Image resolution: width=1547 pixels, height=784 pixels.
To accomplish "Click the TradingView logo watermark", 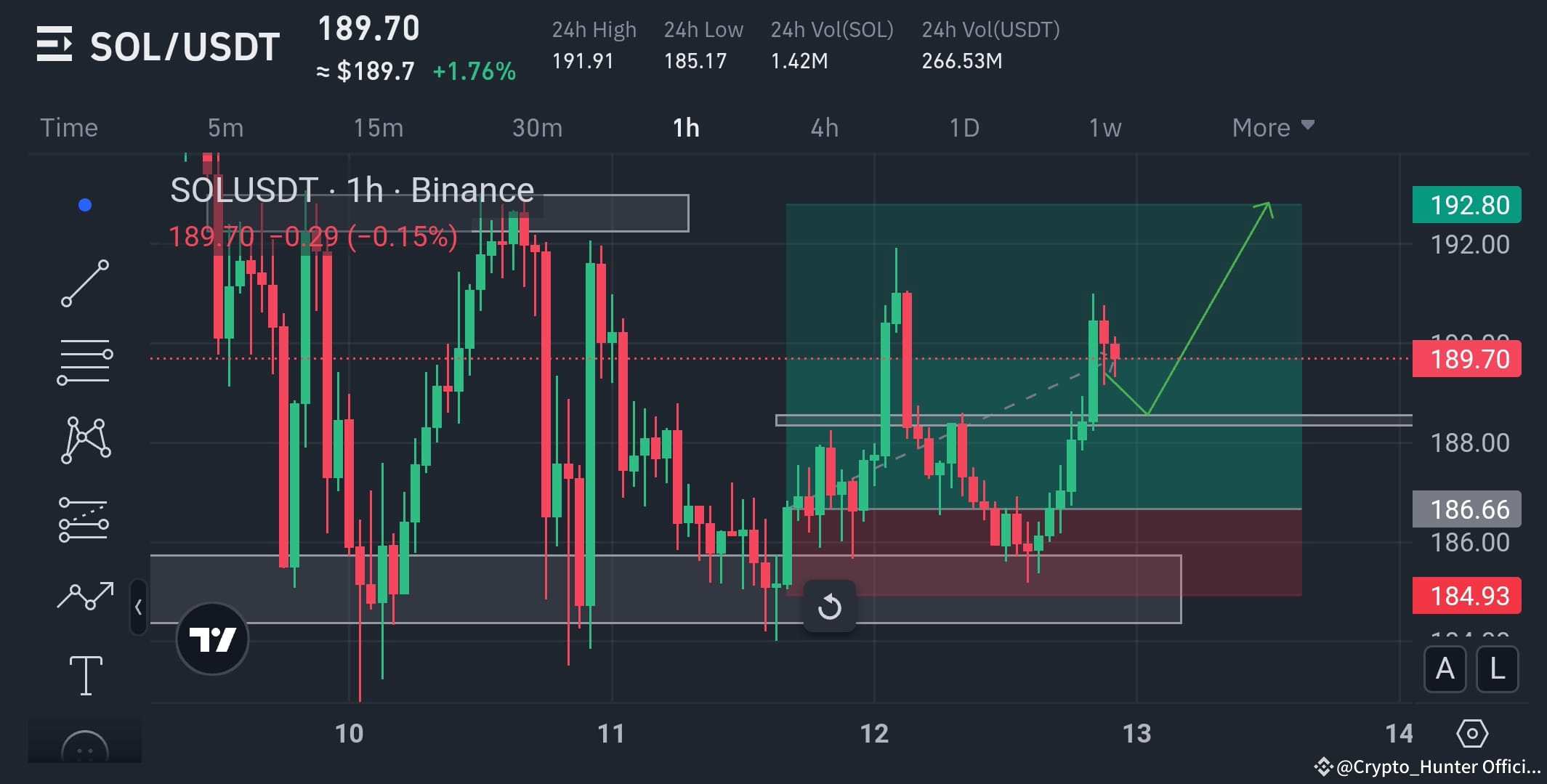I will pyautogui.click(x=212, y=638).
